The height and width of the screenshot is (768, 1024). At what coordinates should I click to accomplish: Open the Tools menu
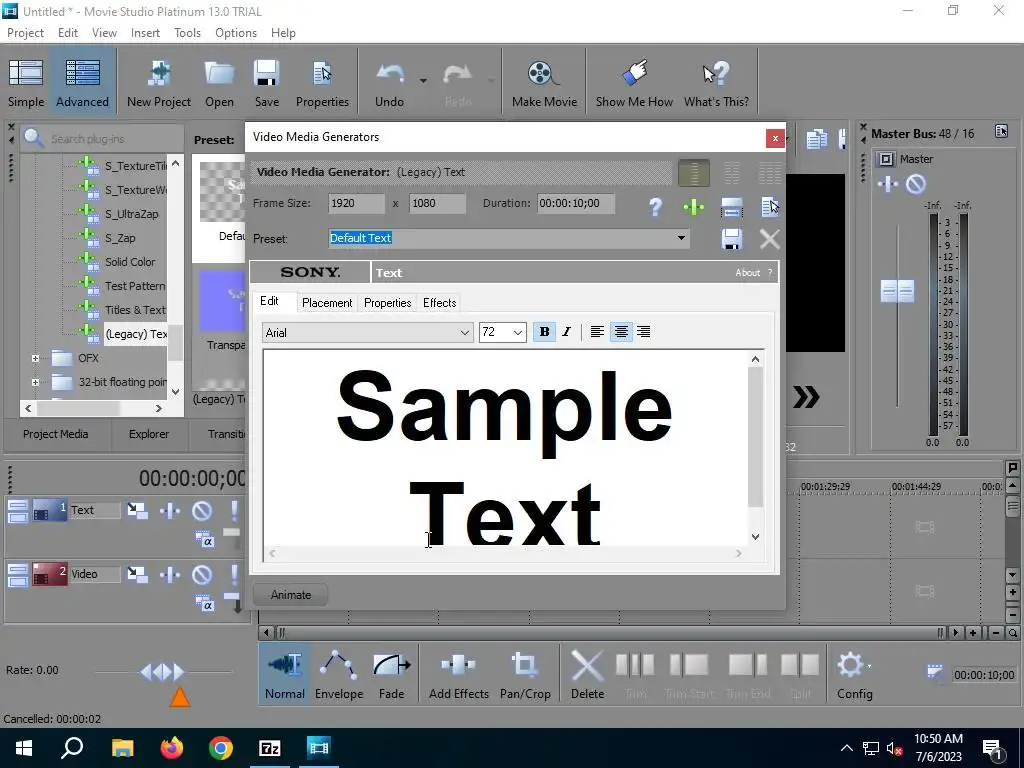click(187, 33)
